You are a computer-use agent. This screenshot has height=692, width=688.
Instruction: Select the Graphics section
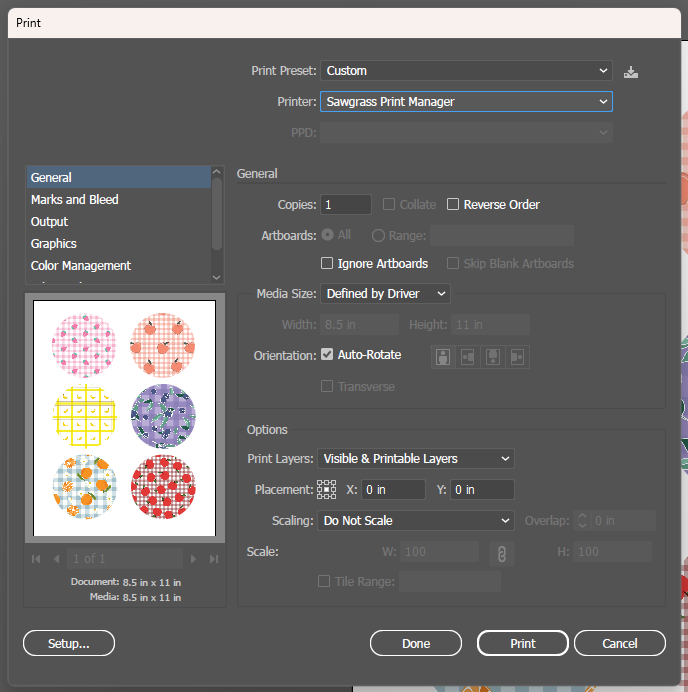pyautogui.click(x=119, y=244)
